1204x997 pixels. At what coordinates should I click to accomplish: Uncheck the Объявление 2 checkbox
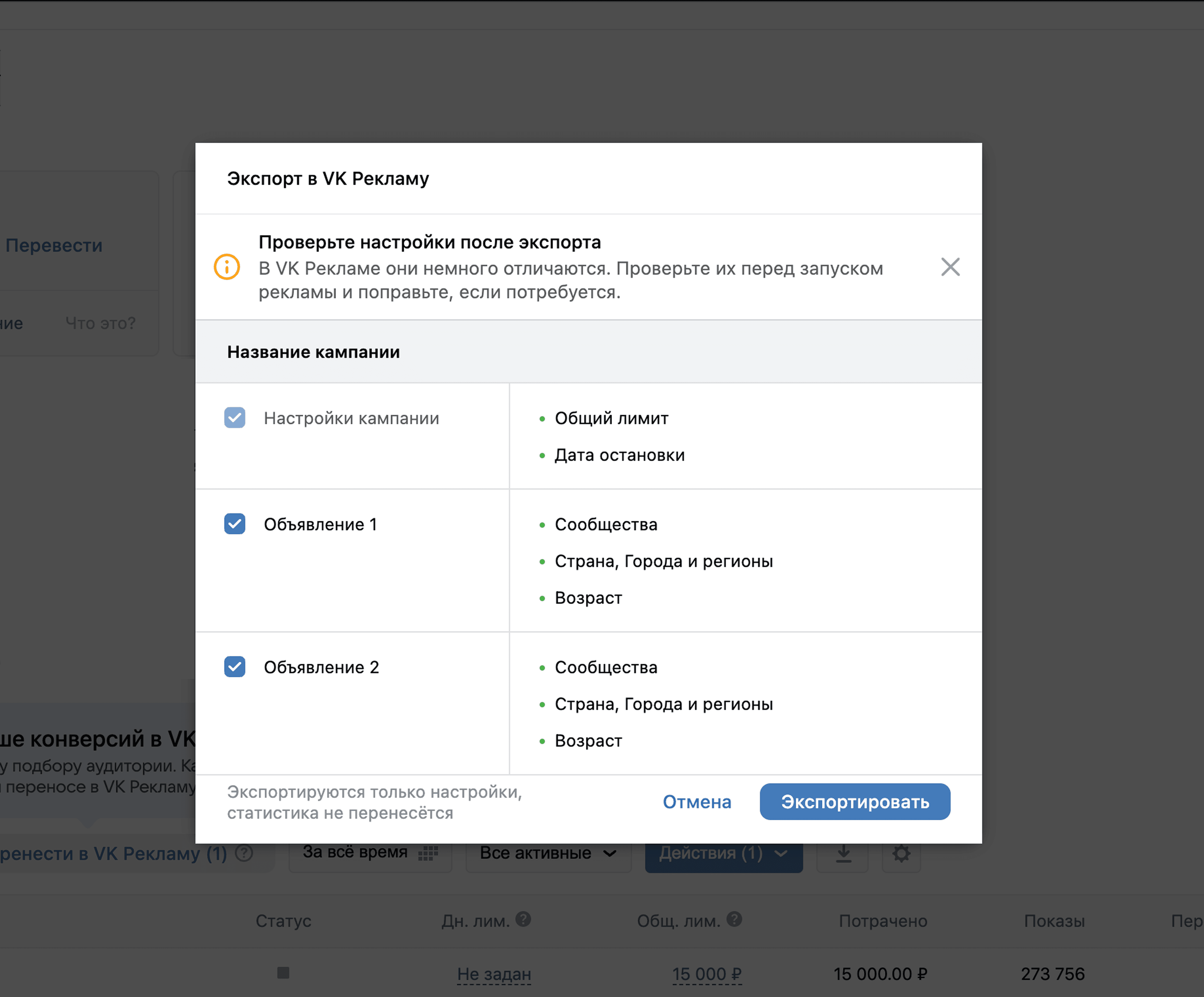[234, 667]
